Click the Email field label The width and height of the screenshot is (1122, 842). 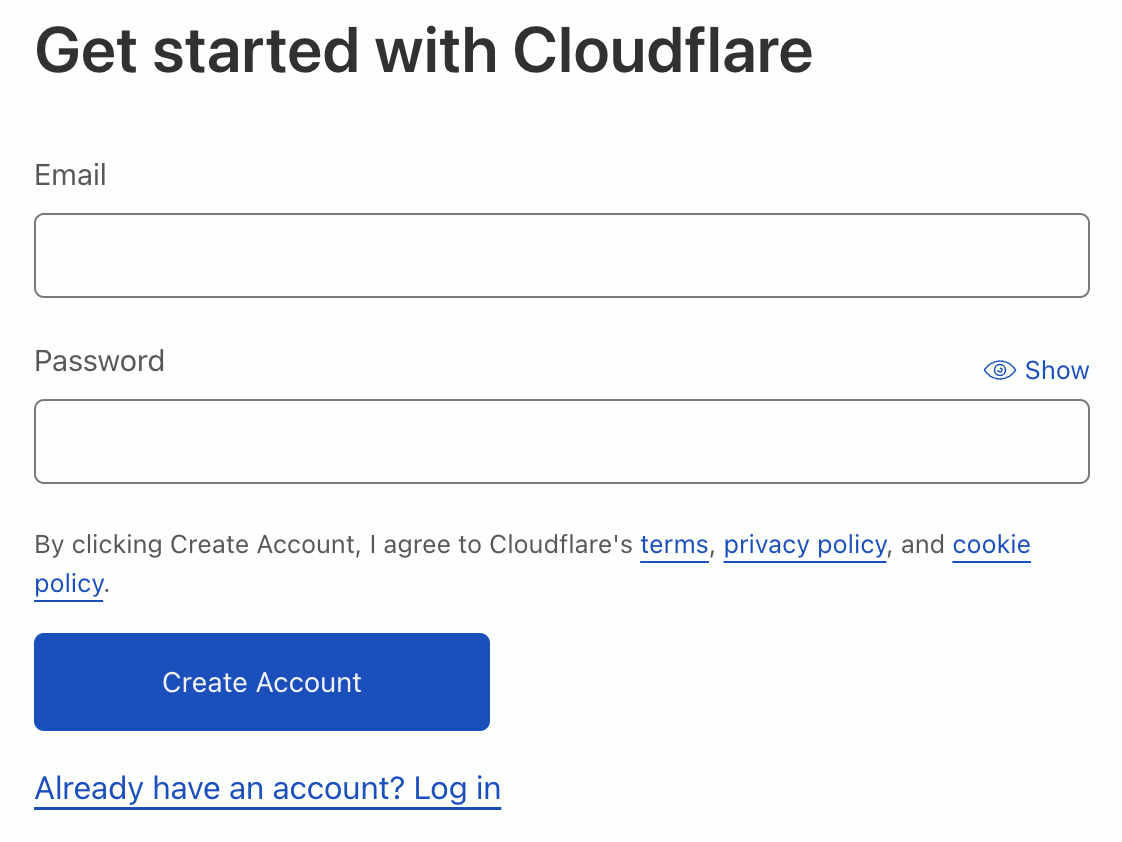point(70,176)
